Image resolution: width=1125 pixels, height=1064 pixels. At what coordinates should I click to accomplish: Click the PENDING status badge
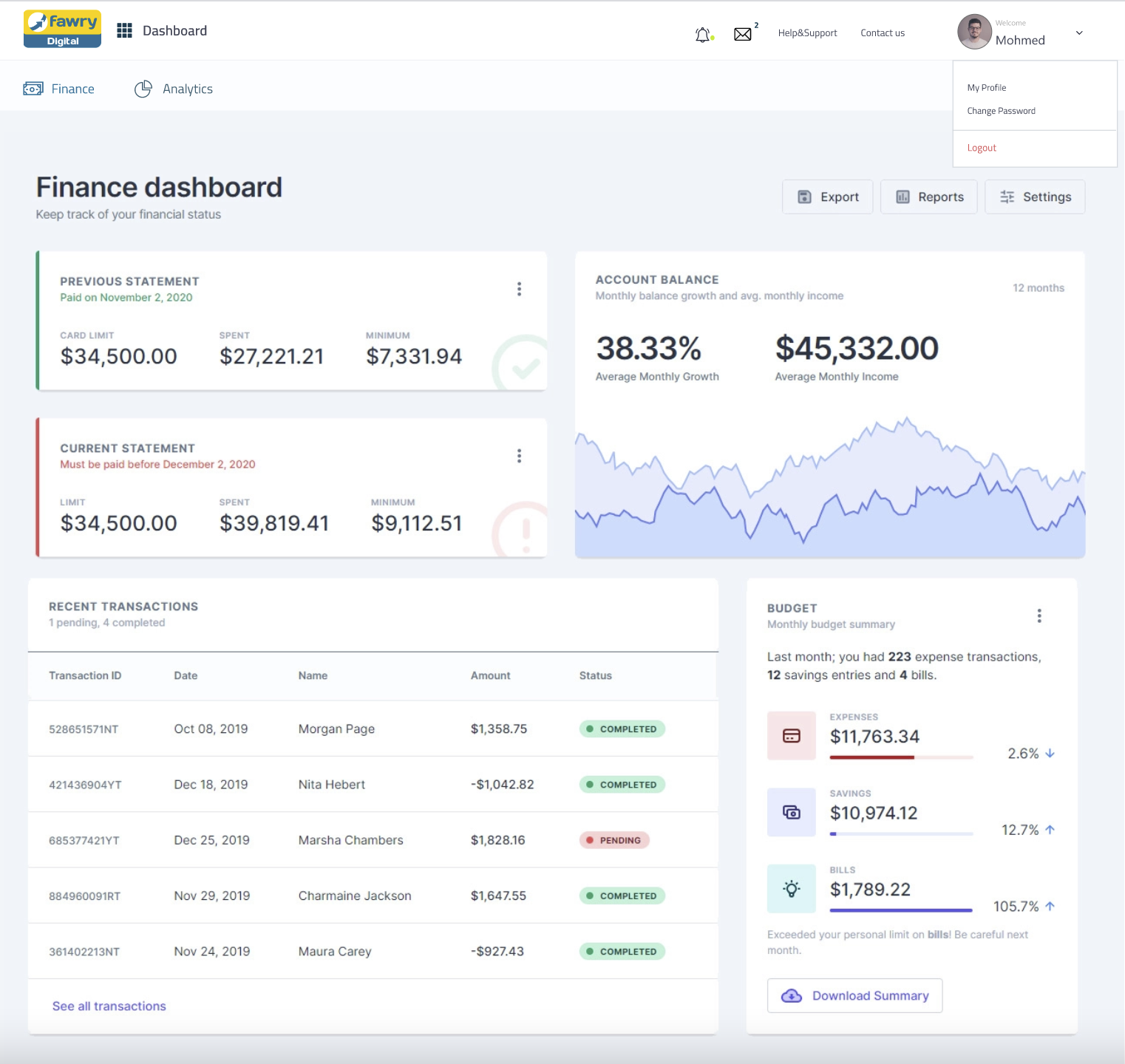[x=614, y=840]
